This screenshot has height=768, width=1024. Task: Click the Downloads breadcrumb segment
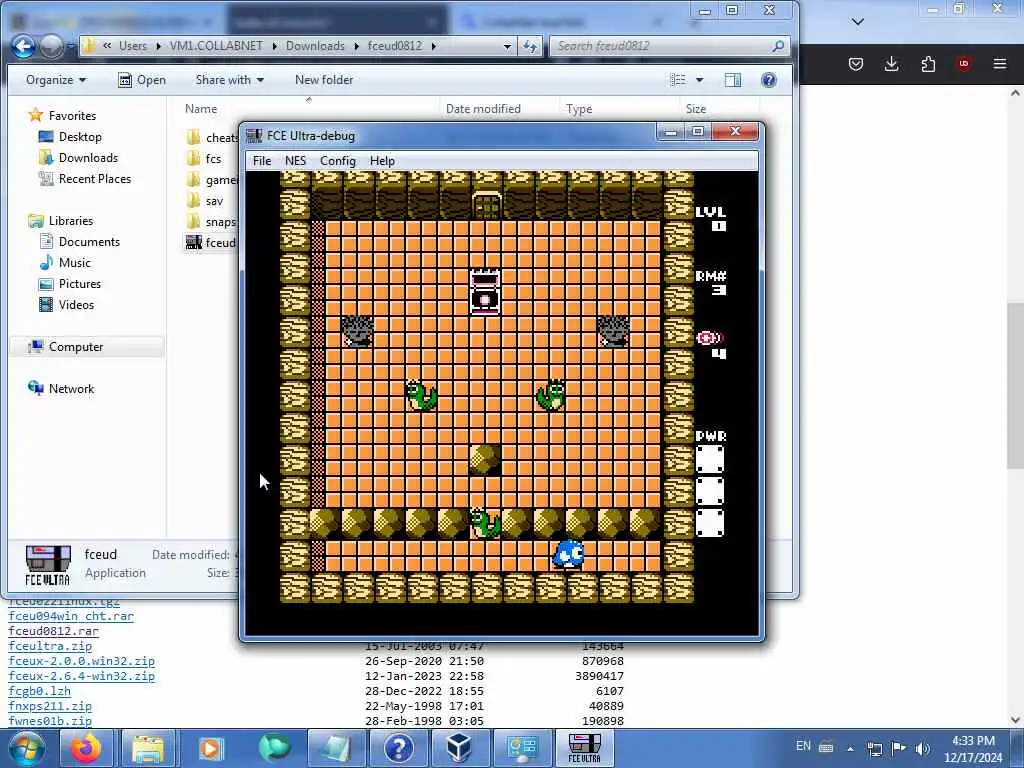pyautogui.click(x=315, y=46)
